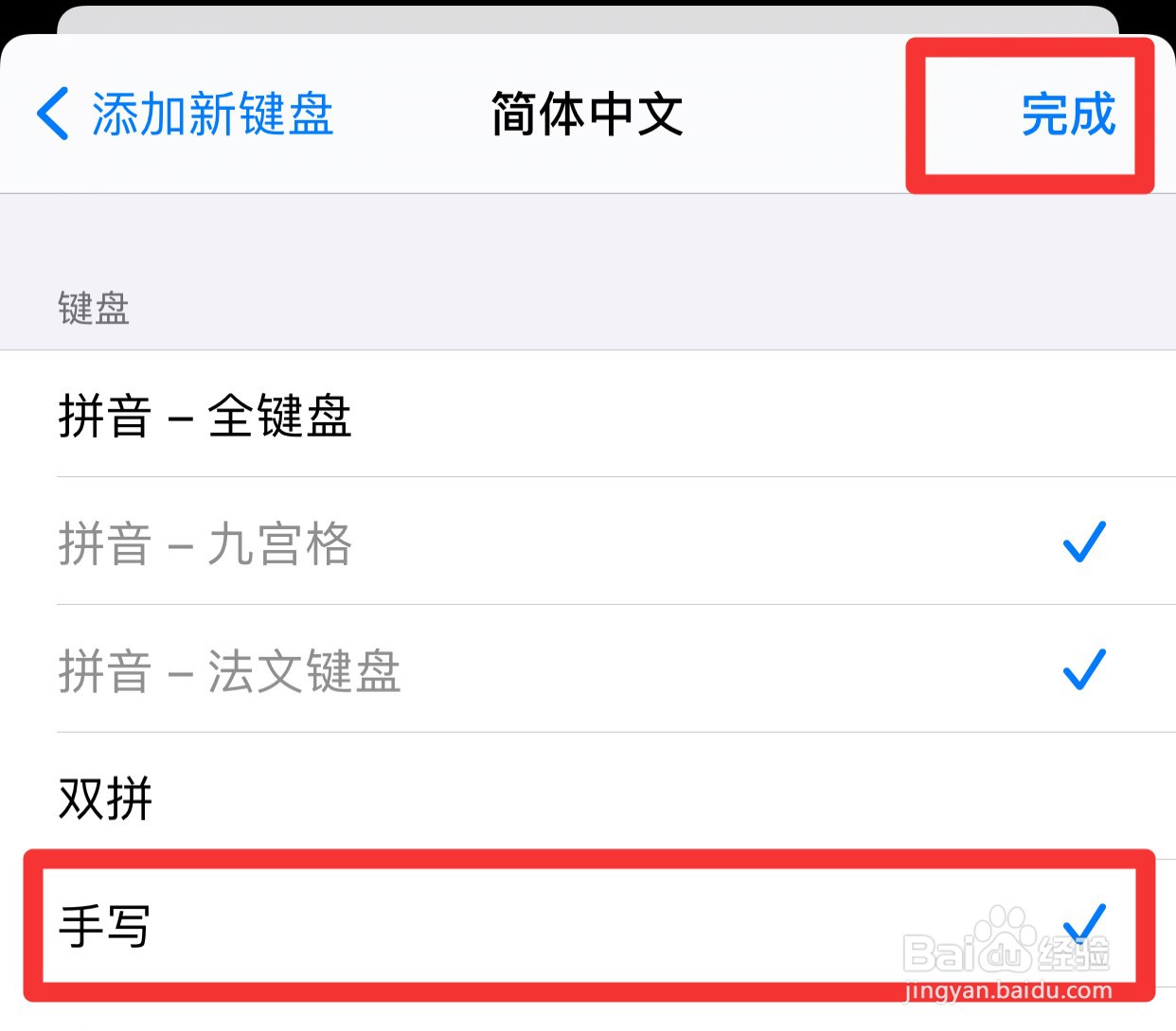Toggle the checkmark beside 拼音 – 九宫格
This screenshot has height=1031, width=1176.
(x=1084, y=542)
